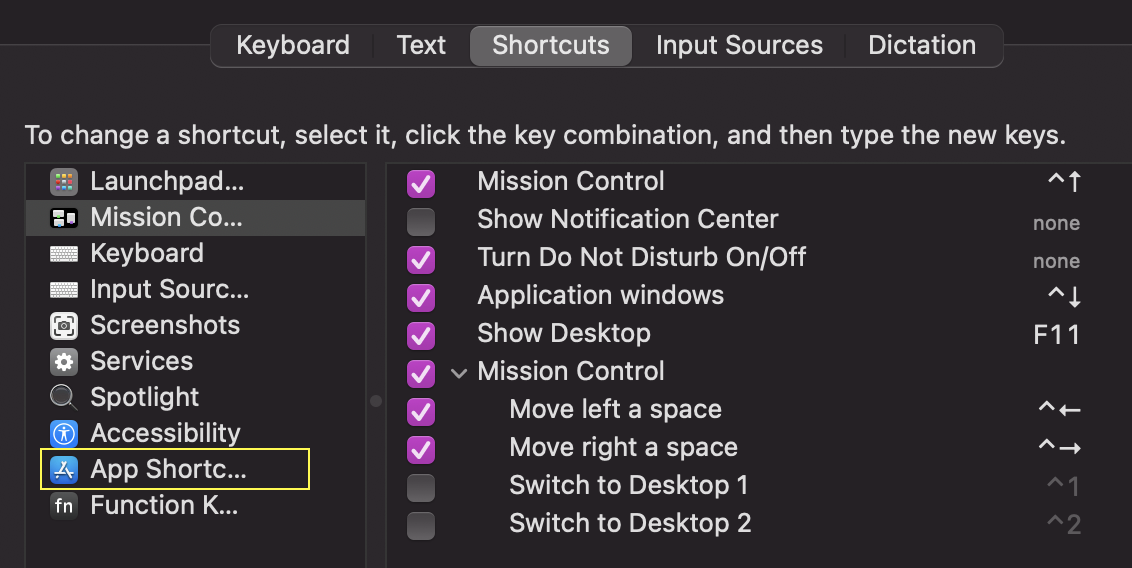Click the Services gear icon
This screenshot has height=568, width=1132.
click(x=64, y=362)
